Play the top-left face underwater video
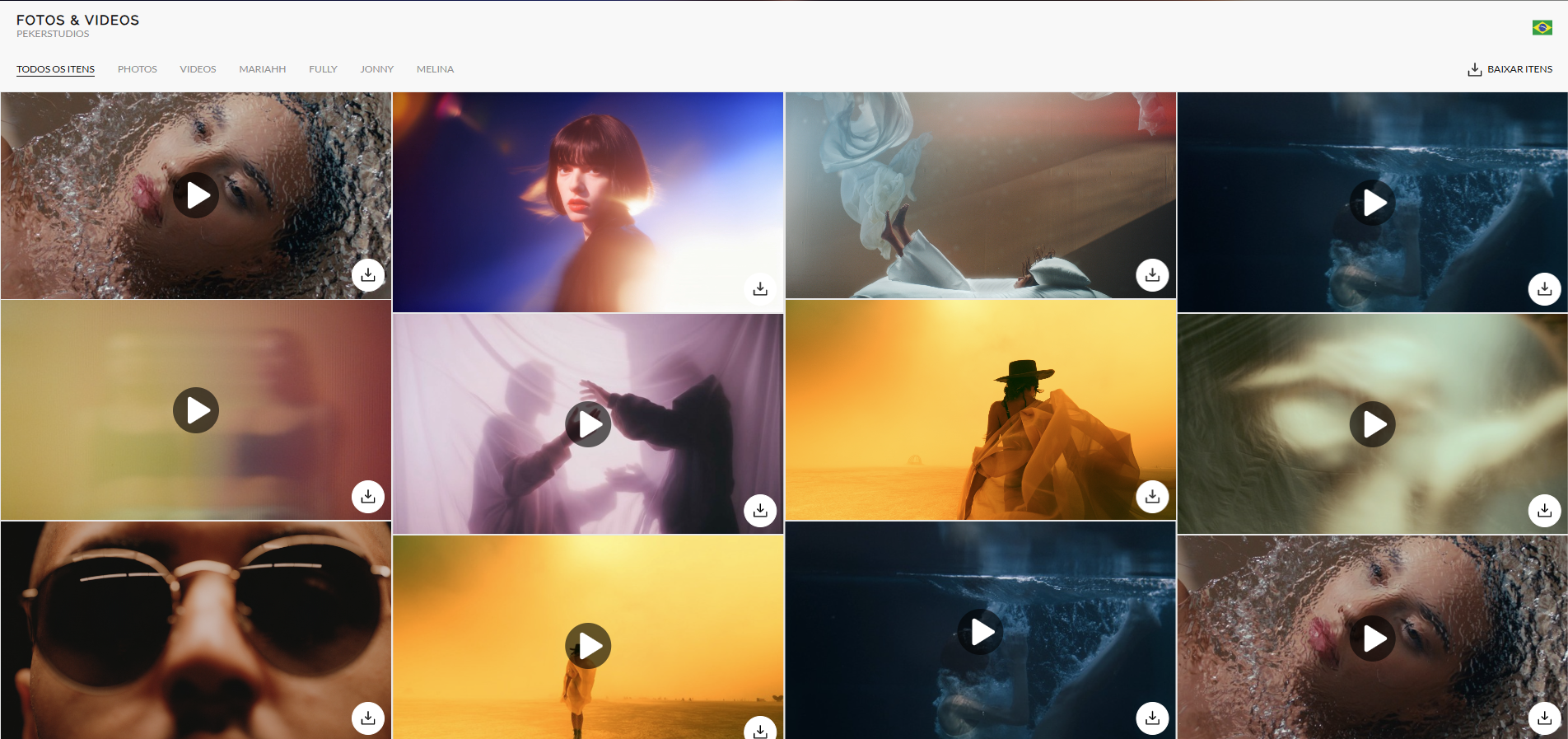 tap(196, 195)
